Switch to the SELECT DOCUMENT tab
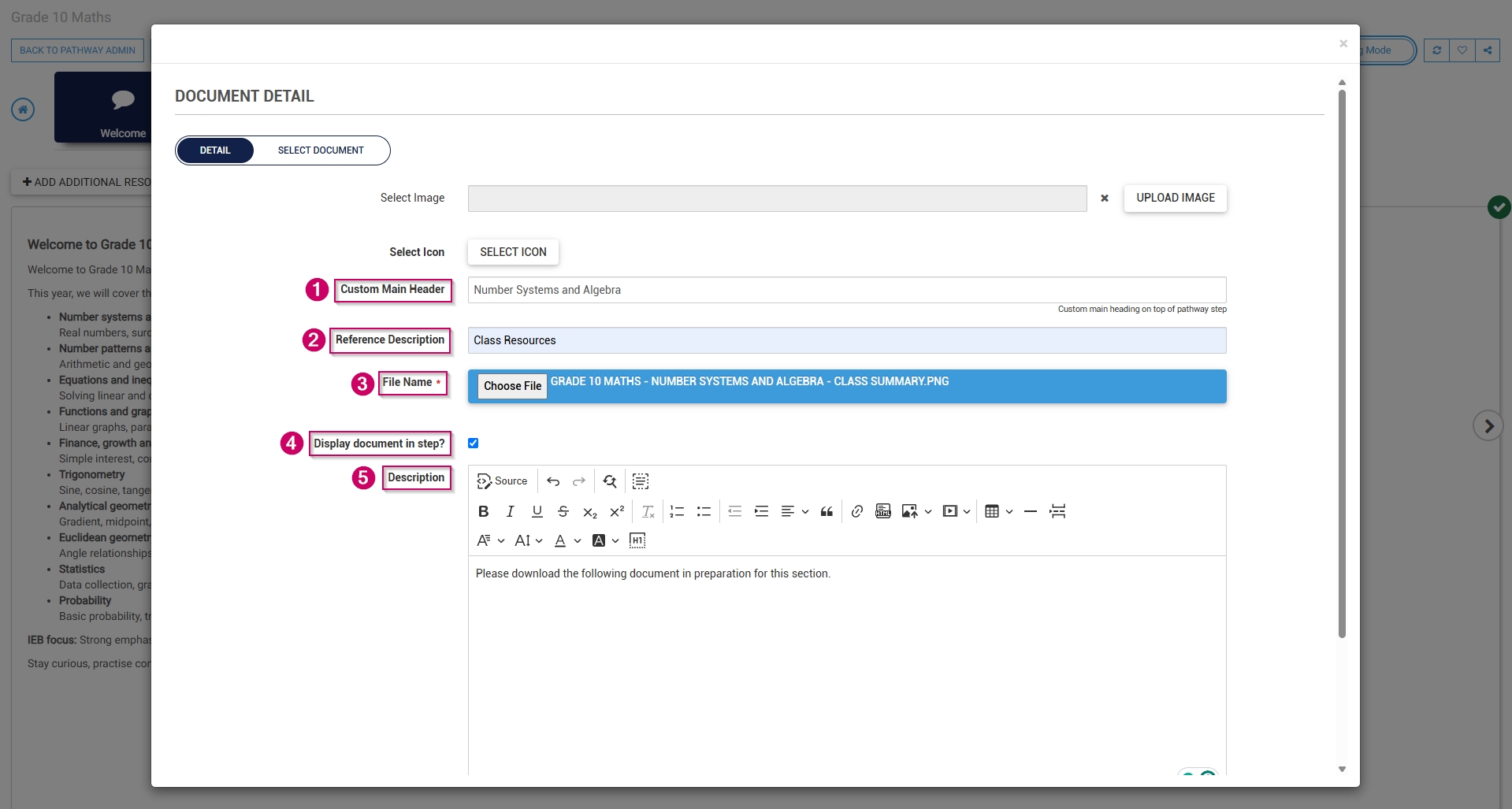The height and width of the screenshot is (809, 1512). (321, 150)
